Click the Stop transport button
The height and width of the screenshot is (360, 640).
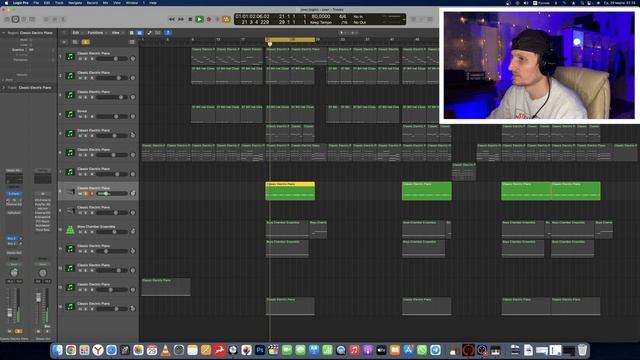(x=190, y=19)
